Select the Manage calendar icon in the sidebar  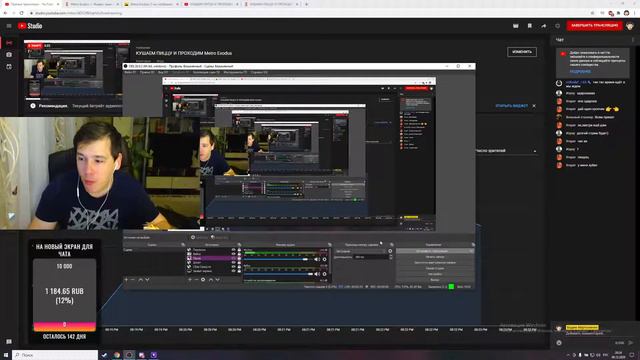[x=9, y=66]
